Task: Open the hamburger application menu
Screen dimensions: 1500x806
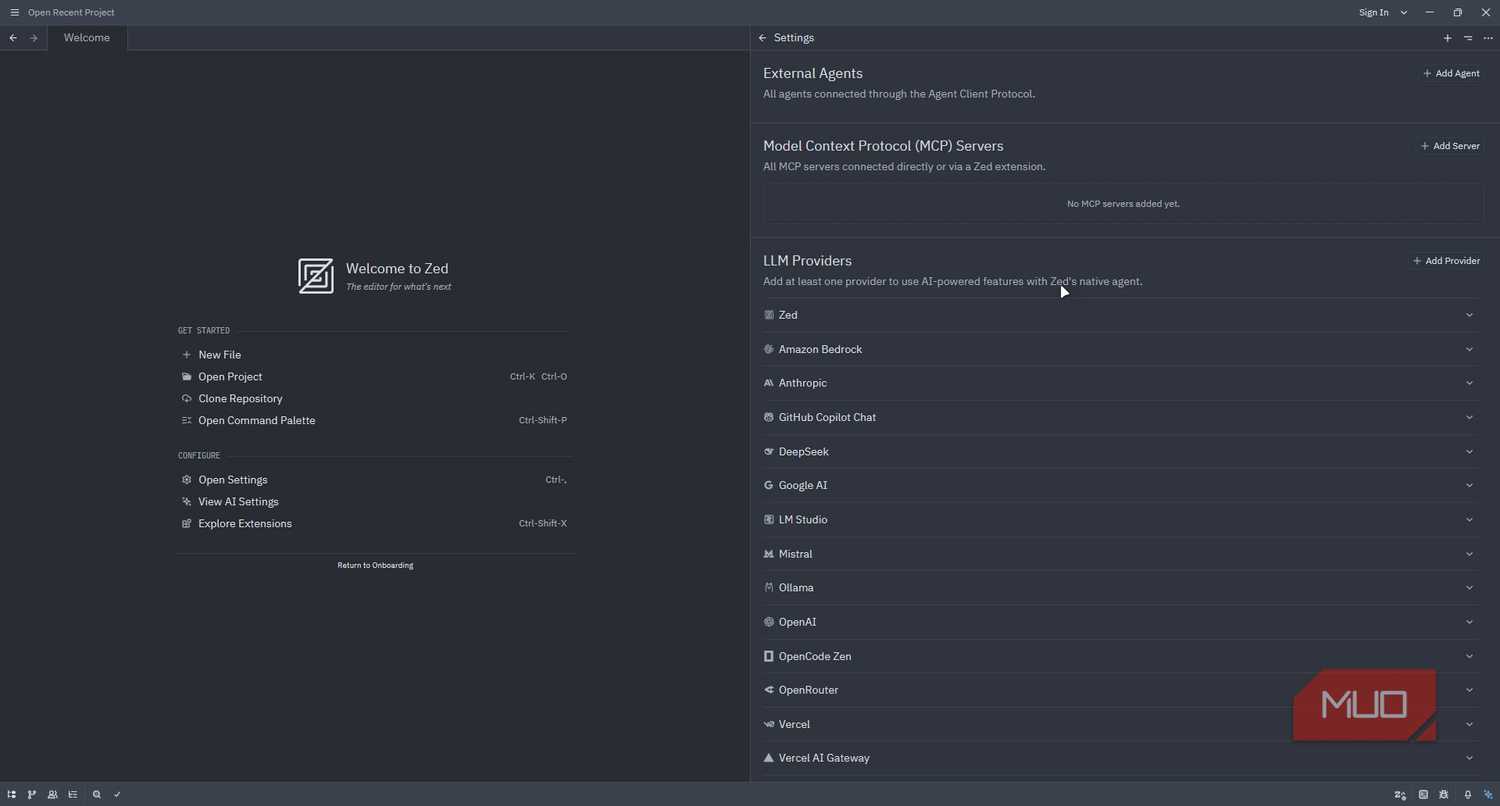Action: [x=14, y=12]
